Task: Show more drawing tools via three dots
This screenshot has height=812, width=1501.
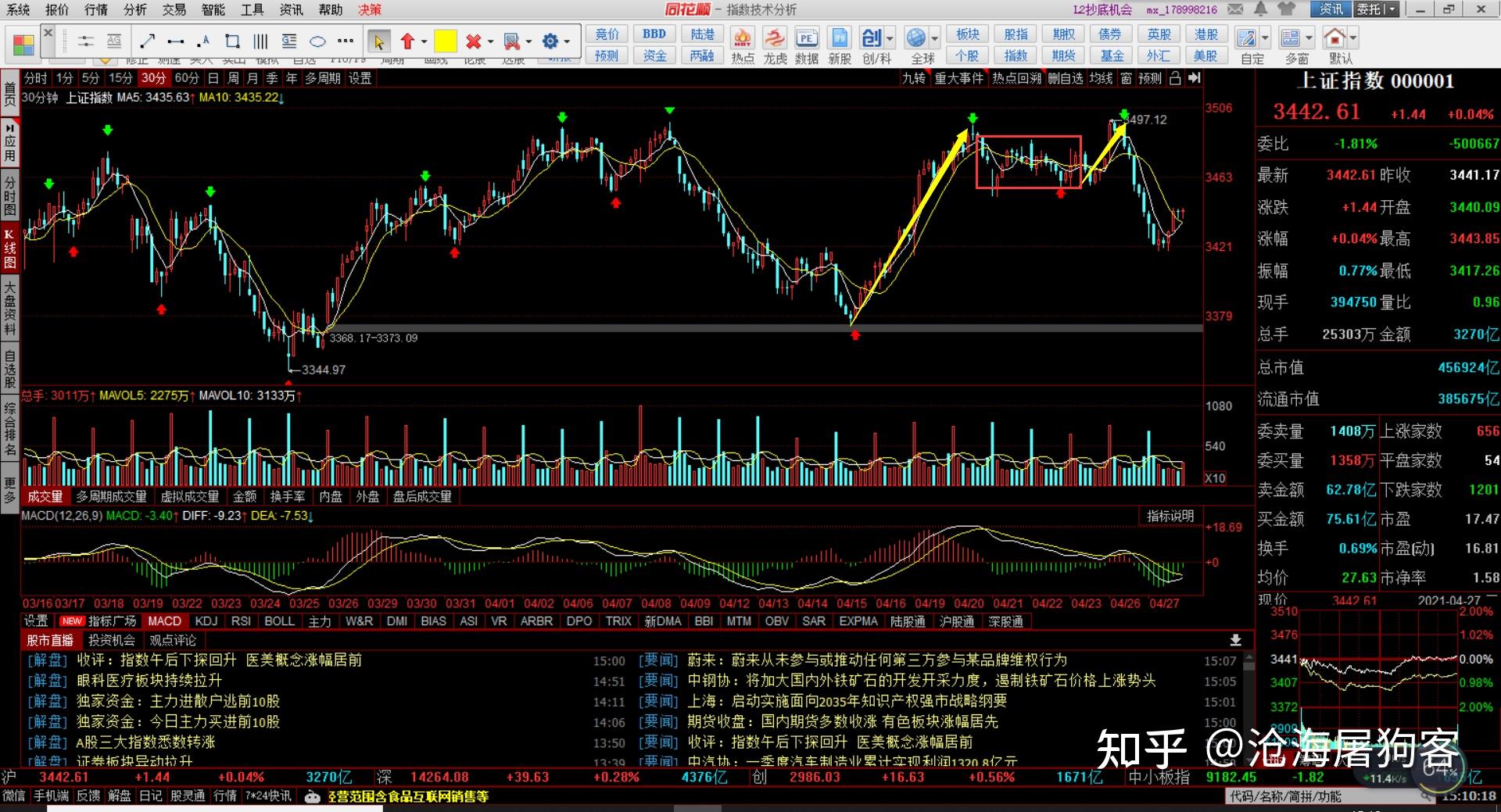Action: coord(346,41)
